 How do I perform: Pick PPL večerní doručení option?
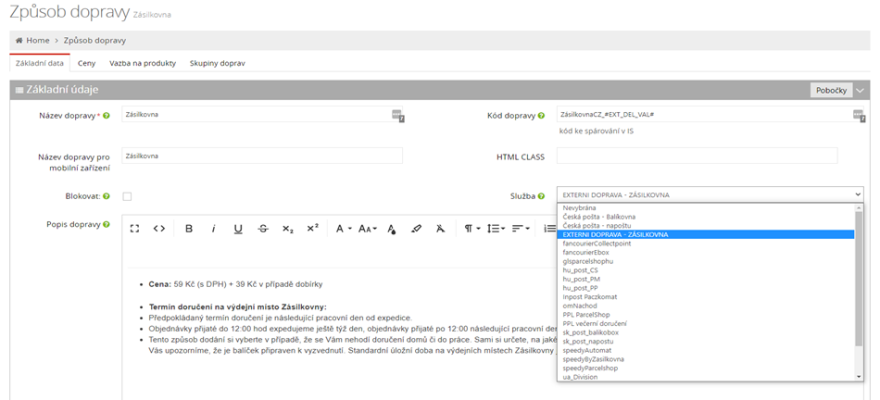706,324
